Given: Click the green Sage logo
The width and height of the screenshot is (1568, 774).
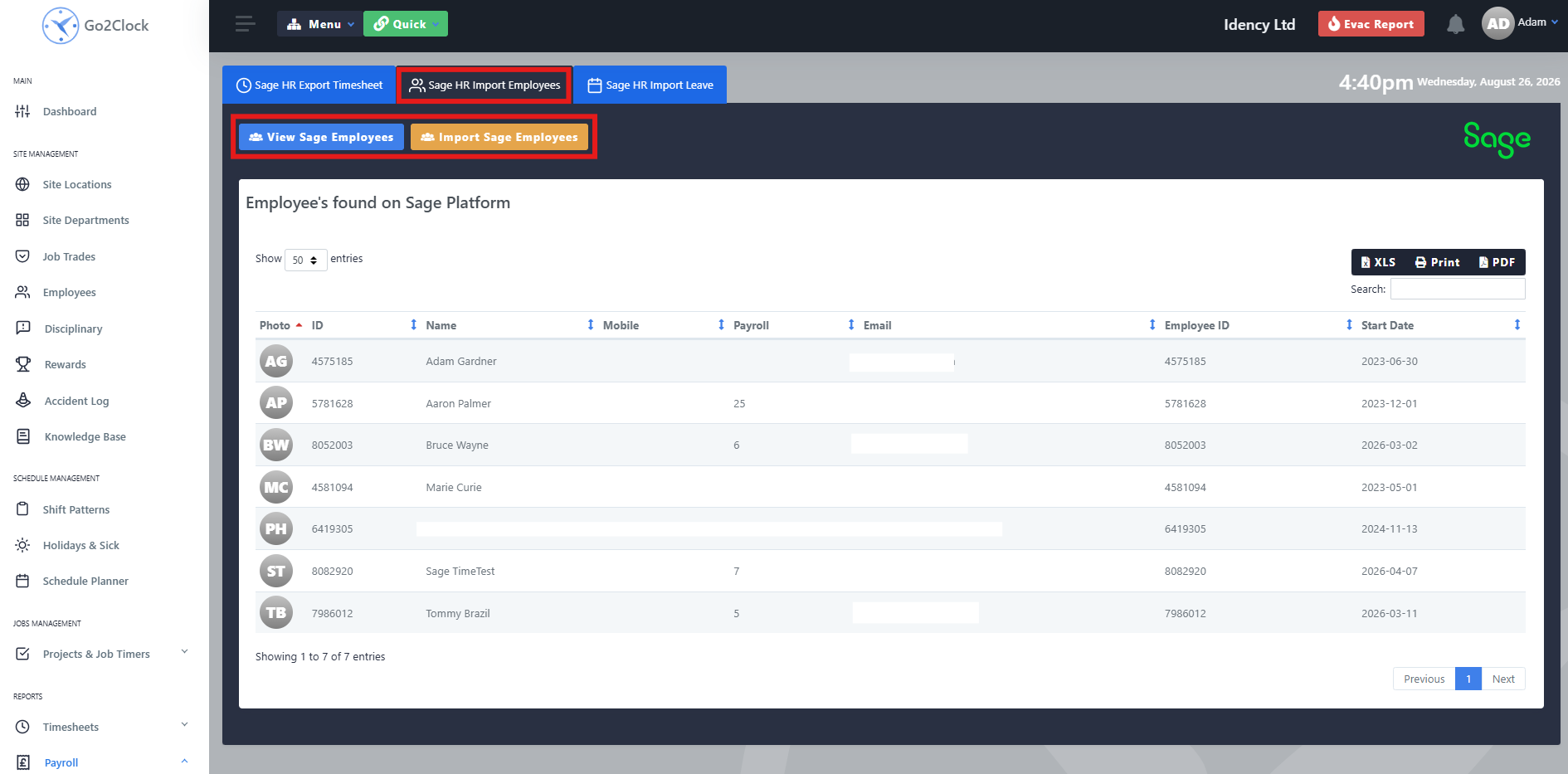Looking at the screenshot, I should click(x=1497, y=139).
